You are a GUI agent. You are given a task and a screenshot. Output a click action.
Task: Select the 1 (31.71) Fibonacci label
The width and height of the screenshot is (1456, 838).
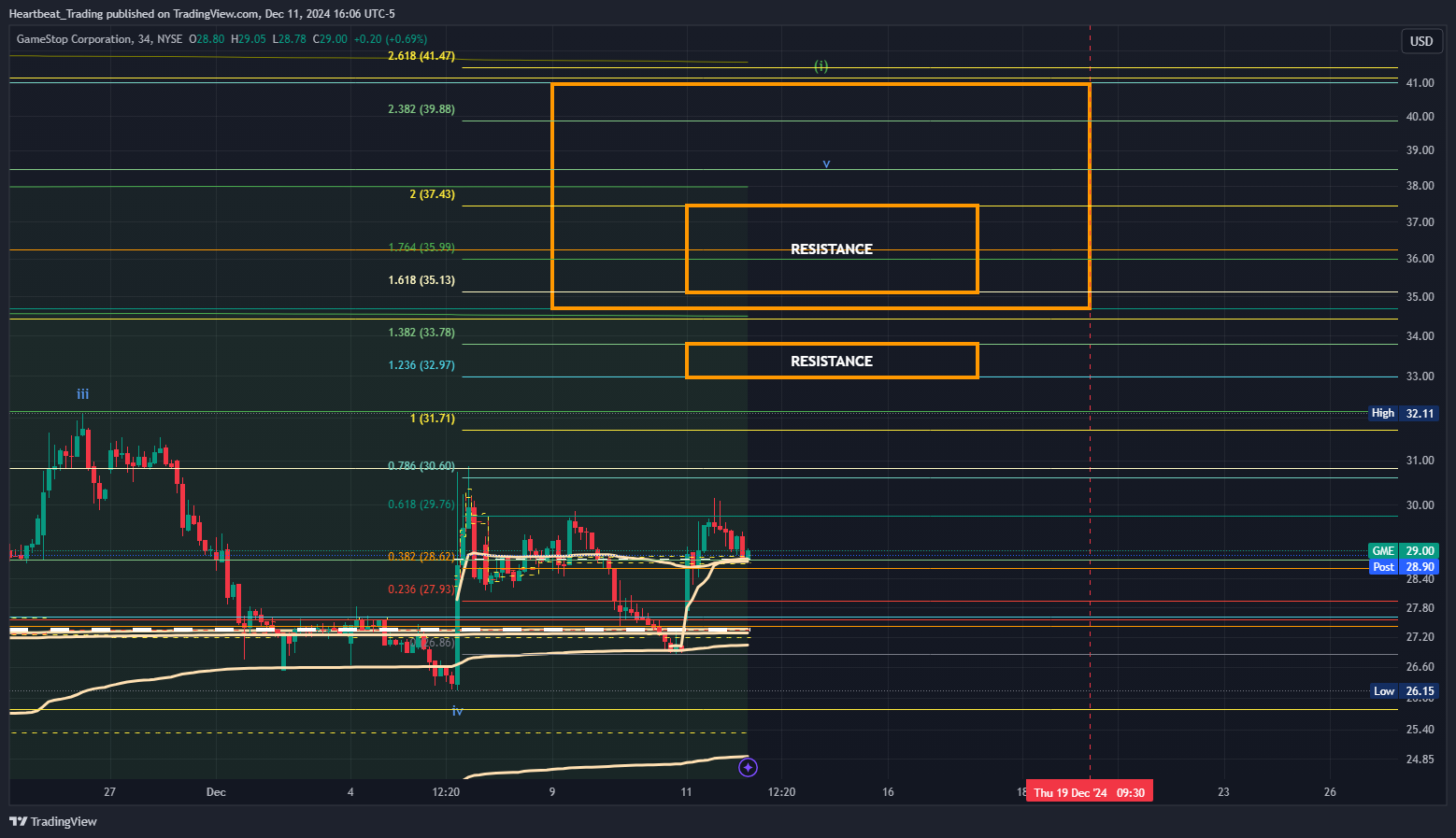coord(433,419)
